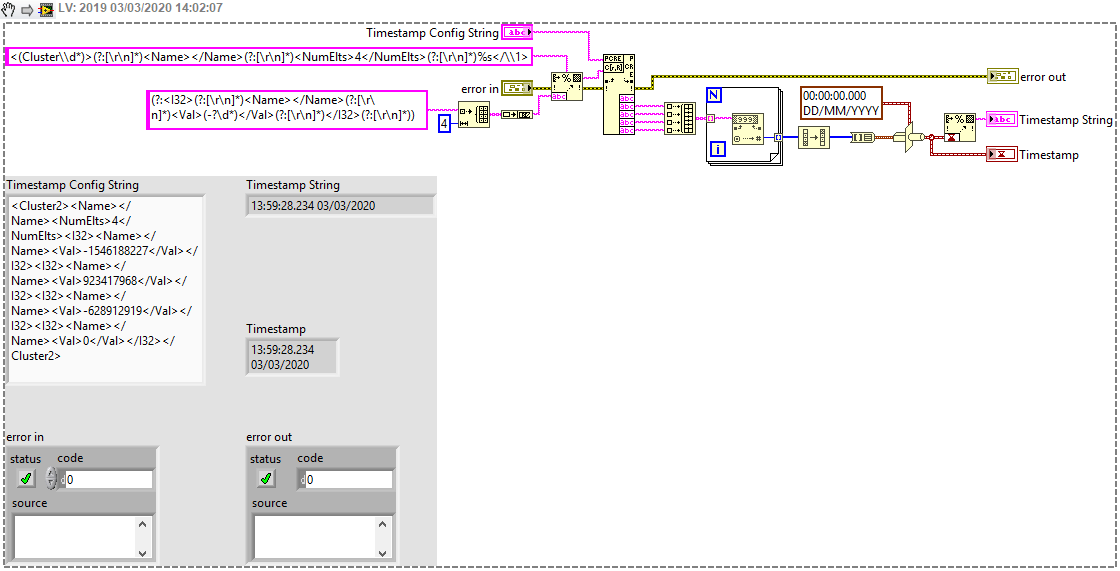Toggle the error out status checkbox
The image size is (1120, 571).
click(266, 480)
